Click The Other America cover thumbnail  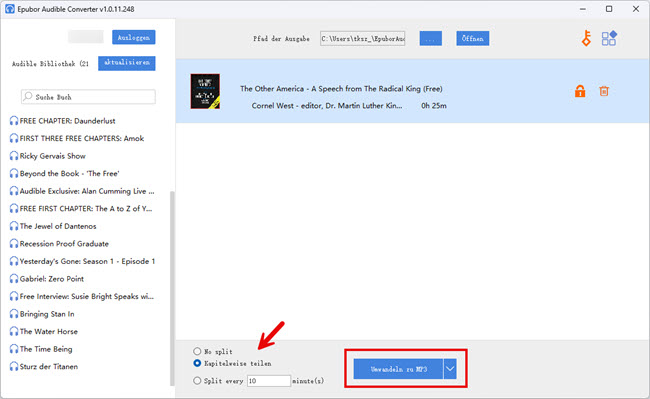205,91
